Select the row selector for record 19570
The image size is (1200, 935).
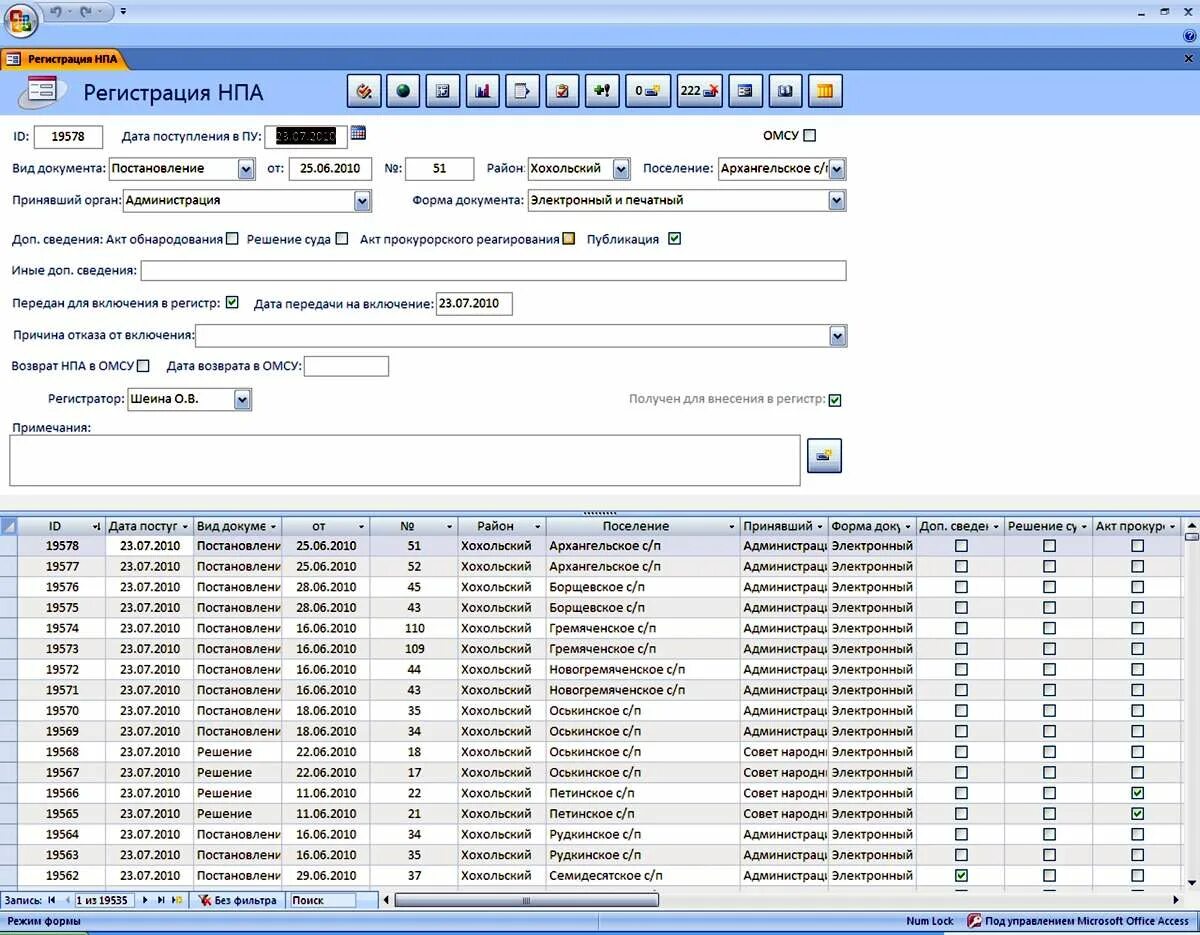tap(9, 711)
